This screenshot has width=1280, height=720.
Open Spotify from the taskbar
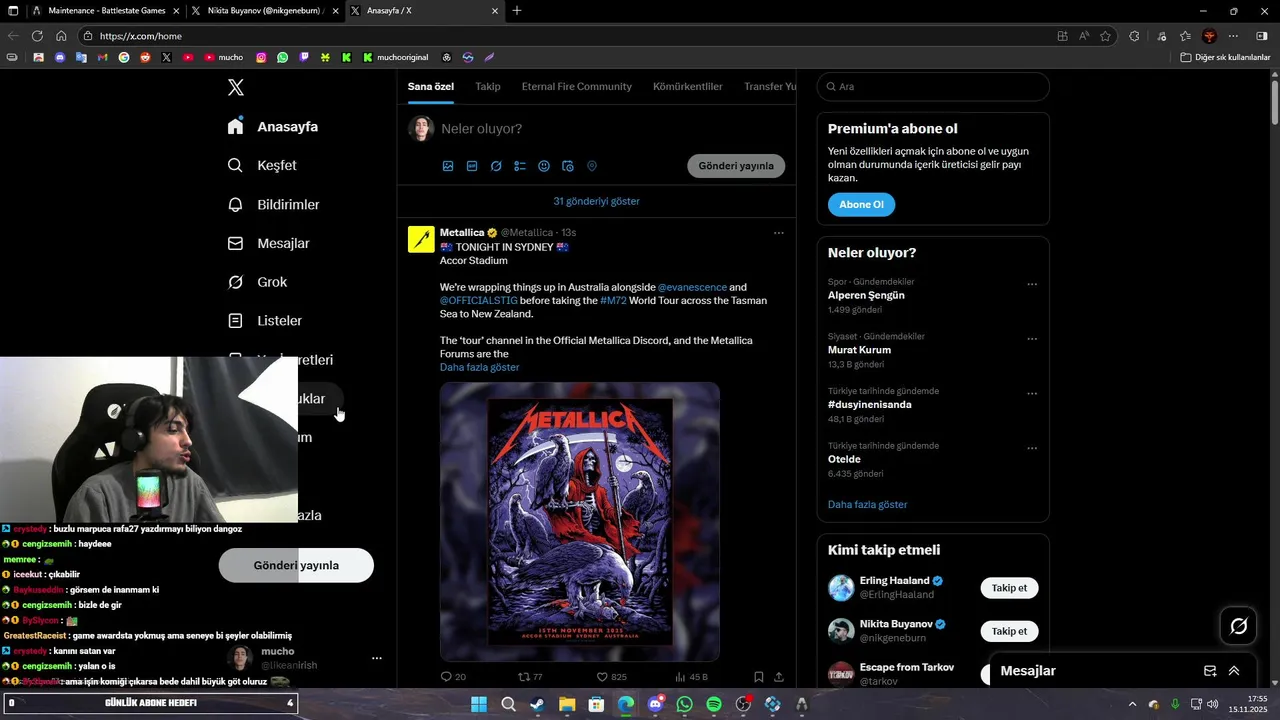pos(714,704)
